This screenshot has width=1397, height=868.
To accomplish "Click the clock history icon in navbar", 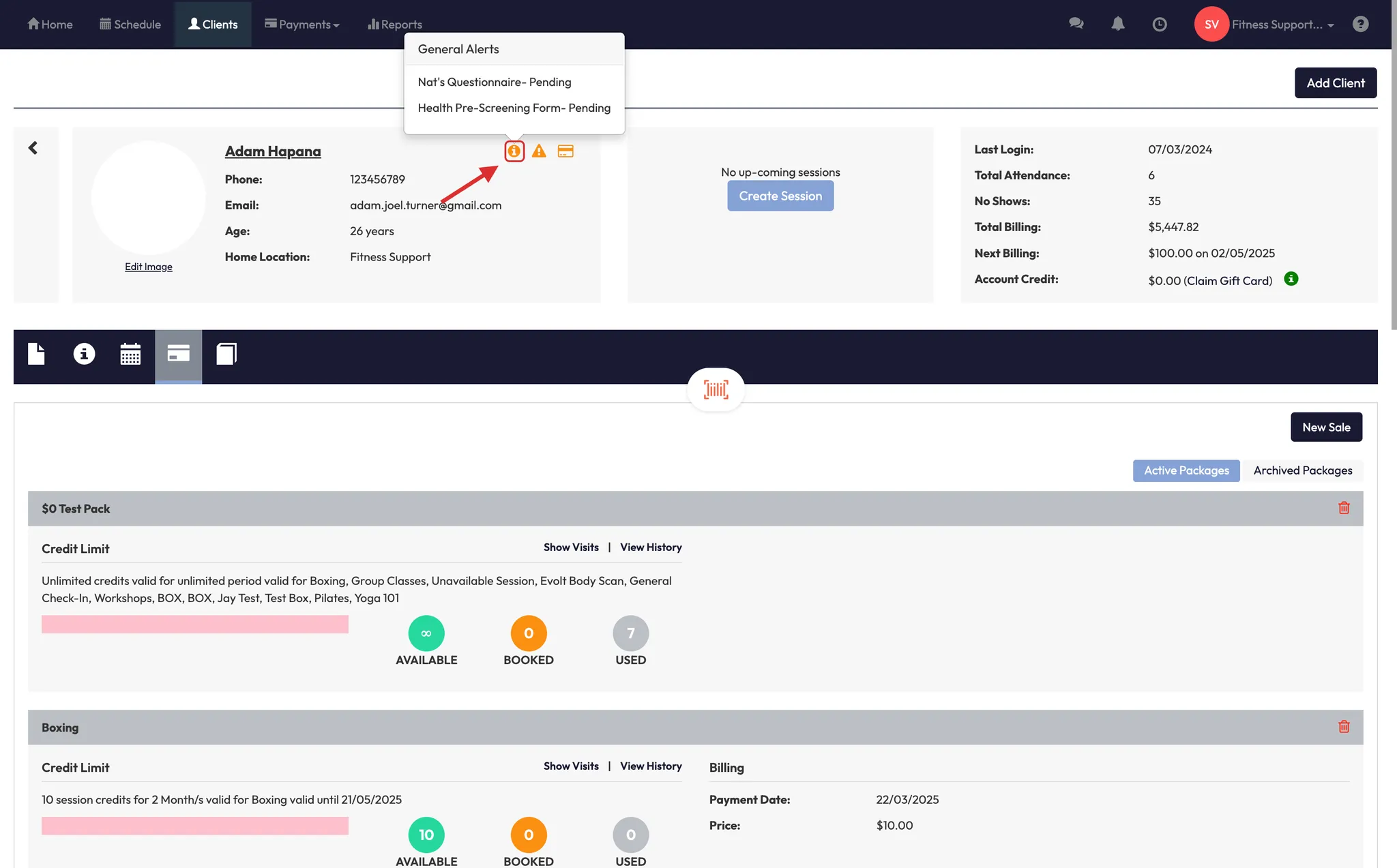I will (1160, 25).
